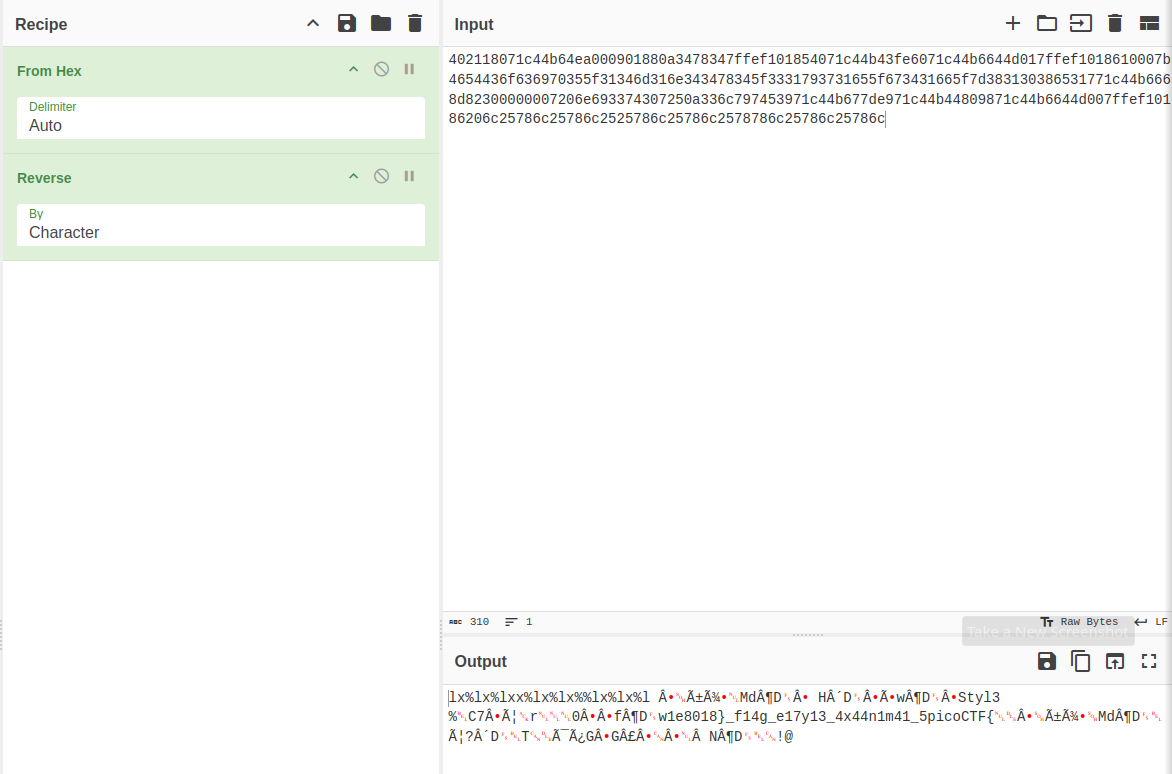Collapse the Reverse operation
The image size is (1172, 774).
(x=354, y=176)
